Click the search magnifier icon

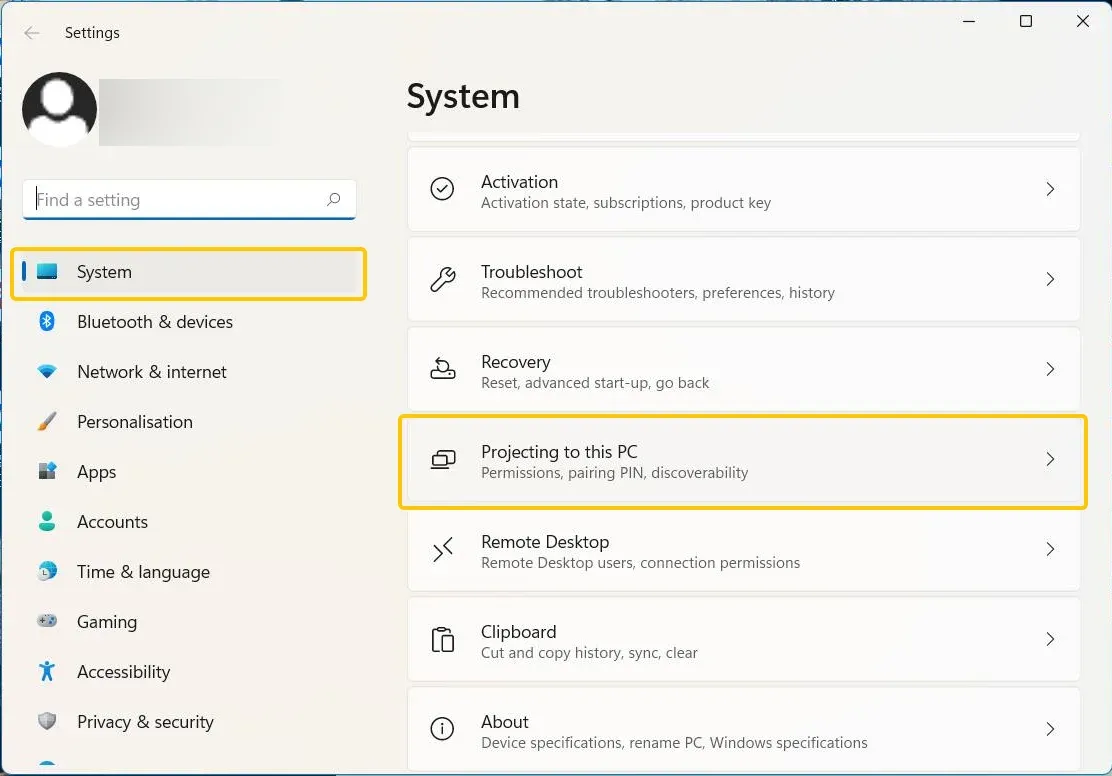pyautogui.click(x=333, y=199)
